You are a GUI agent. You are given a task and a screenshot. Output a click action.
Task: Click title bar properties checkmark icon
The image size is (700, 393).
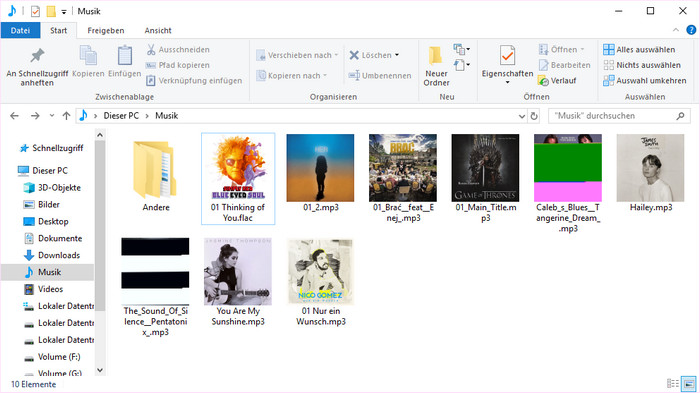[x=35, y=11]
